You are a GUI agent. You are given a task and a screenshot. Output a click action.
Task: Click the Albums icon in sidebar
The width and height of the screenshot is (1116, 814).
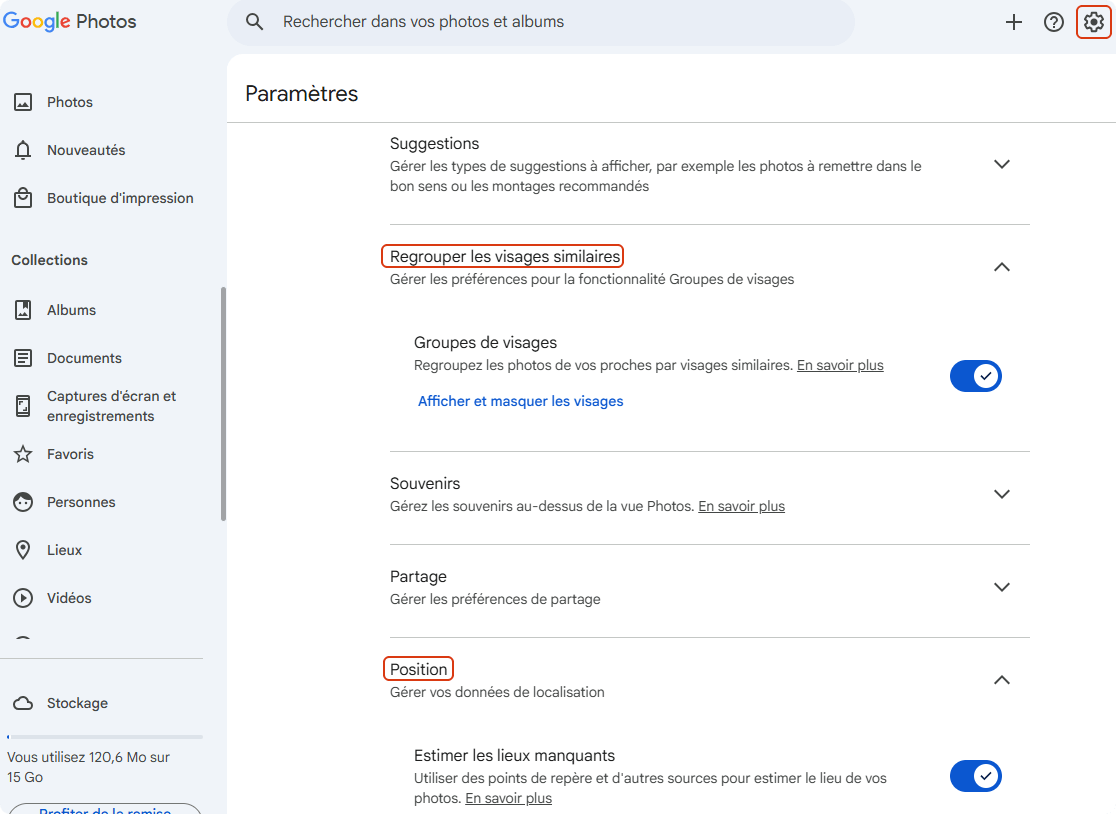23,309
